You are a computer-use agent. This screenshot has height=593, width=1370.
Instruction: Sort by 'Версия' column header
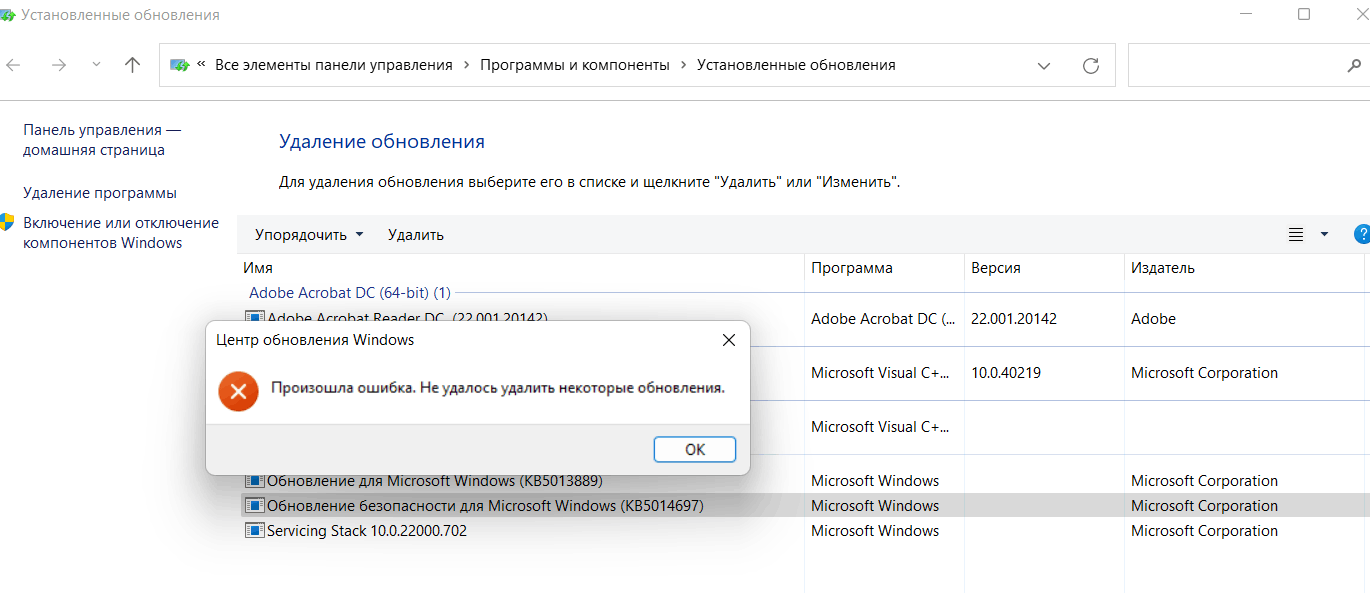pos(996,268)
